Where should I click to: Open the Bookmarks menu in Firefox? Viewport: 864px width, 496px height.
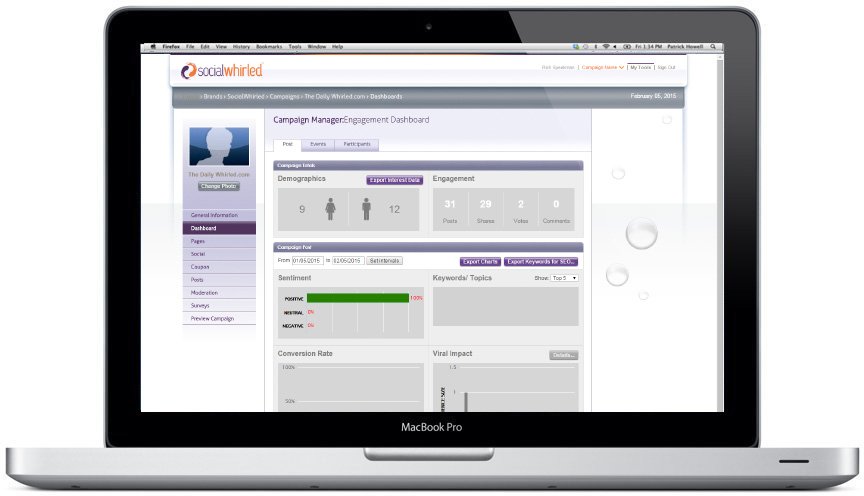tap(270, 46)
